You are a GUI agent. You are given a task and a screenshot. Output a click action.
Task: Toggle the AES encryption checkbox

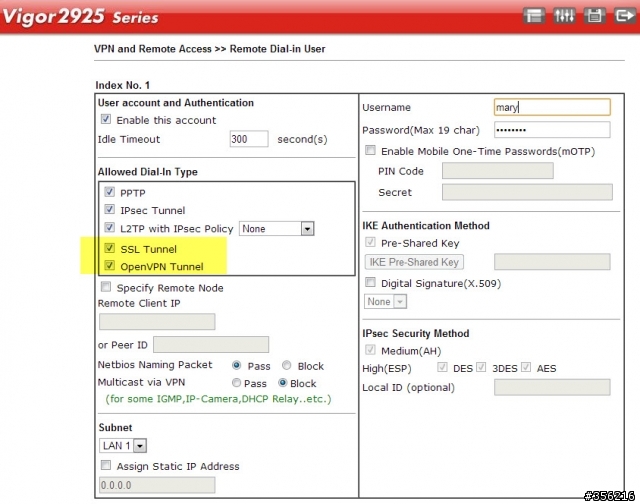[526, 367]
